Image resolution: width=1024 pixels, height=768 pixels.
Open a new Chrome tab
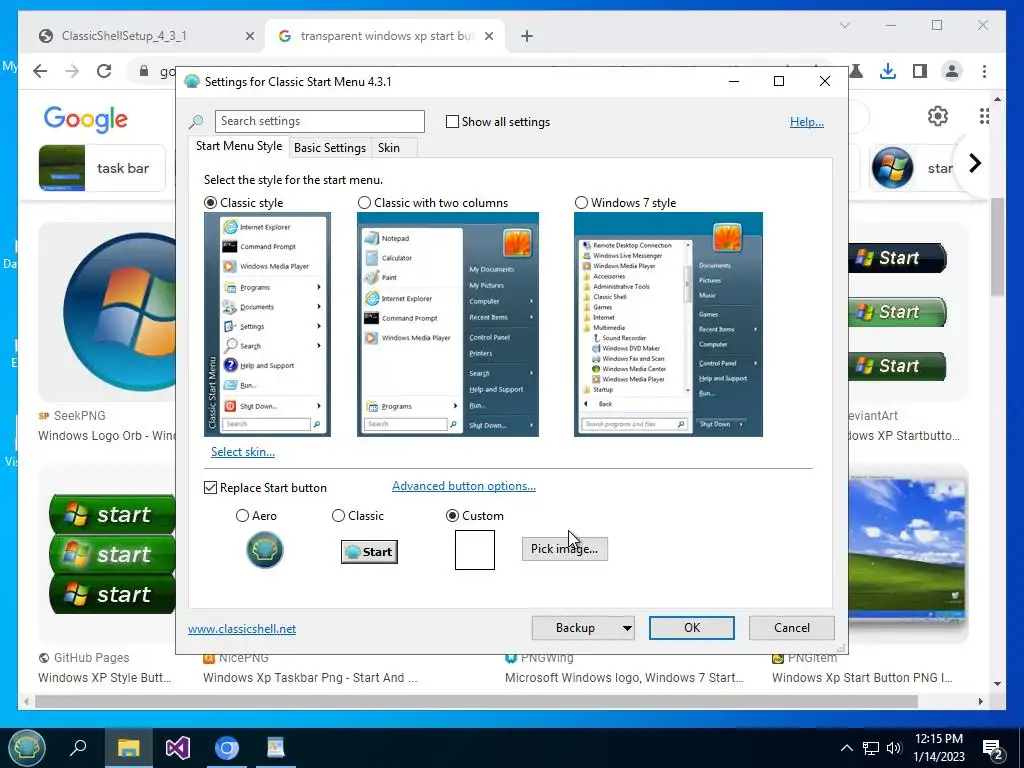pyautogui.click(x=527, y=36)
